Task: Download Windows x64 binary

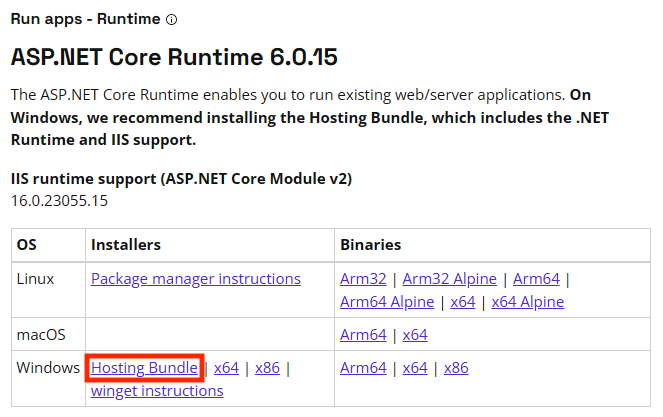Action: click(415, 368)
